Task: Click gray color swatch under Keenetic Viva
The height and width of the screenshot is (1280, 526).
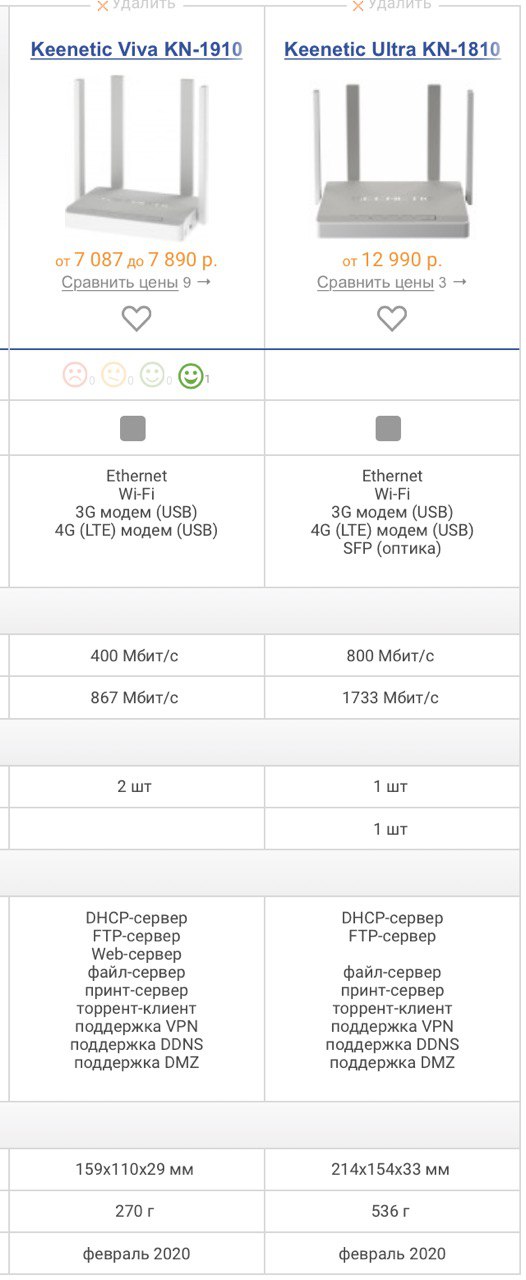Action: [133, 429]
